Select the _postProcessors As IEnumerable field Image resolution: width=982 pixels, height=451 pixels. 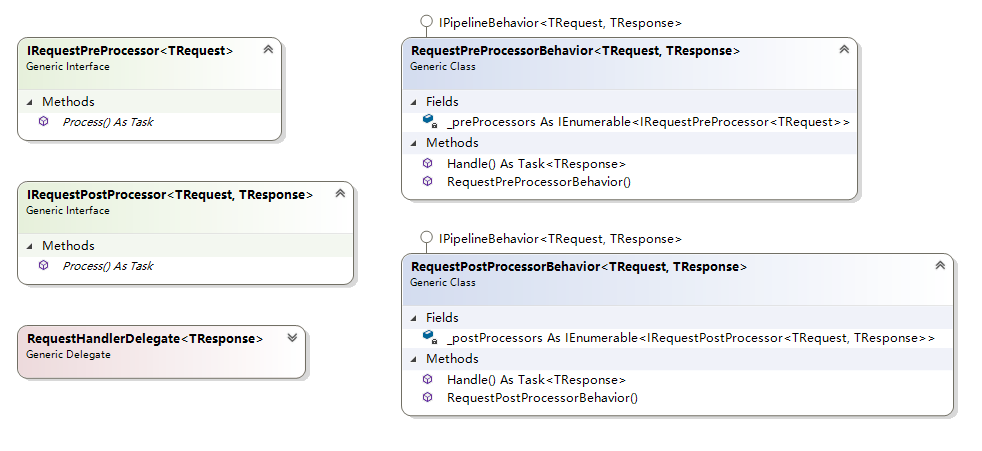[x=690, y=338]
